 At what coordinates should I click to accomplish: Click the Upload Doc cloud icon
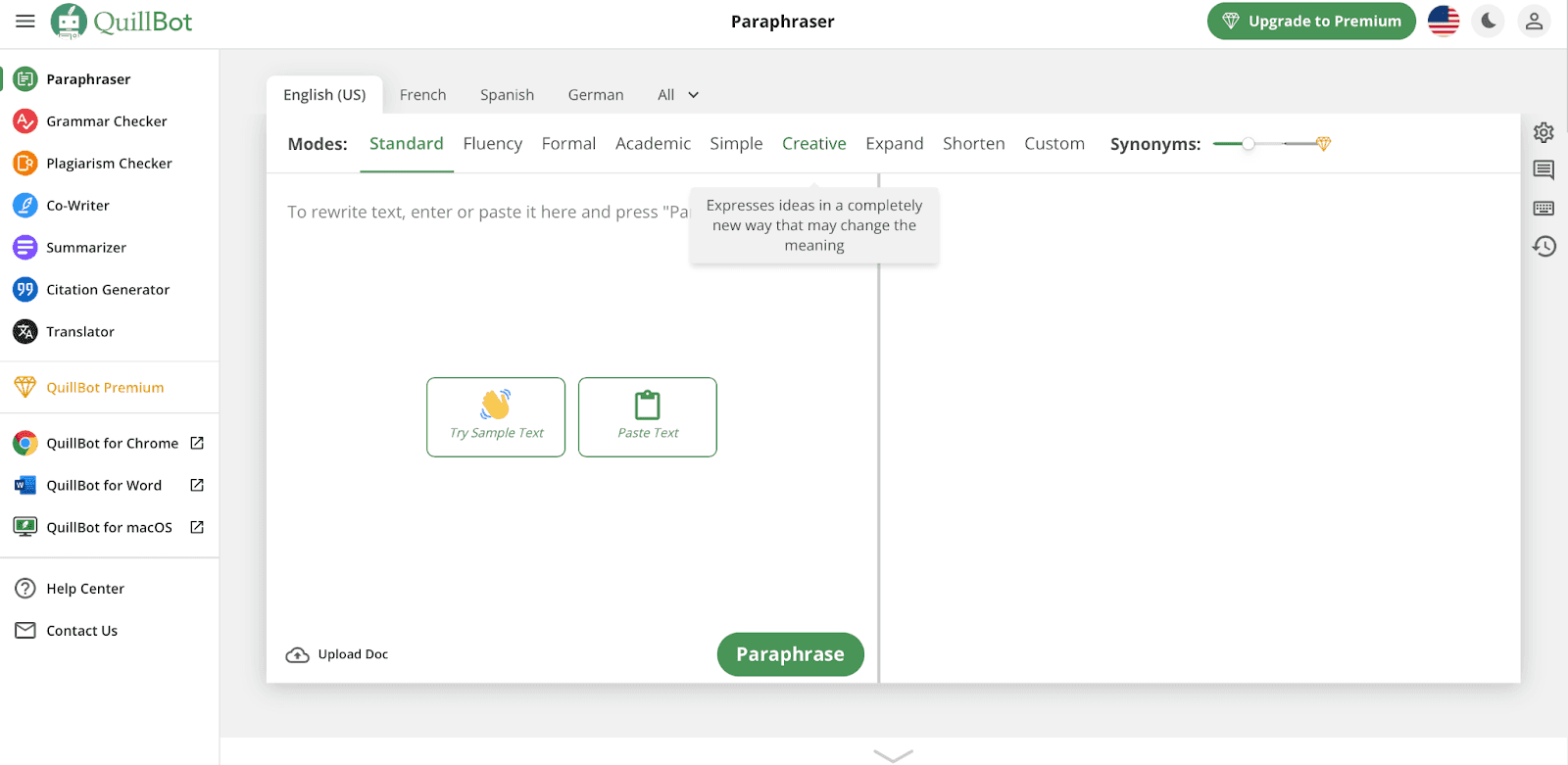(x=297, y=654)
